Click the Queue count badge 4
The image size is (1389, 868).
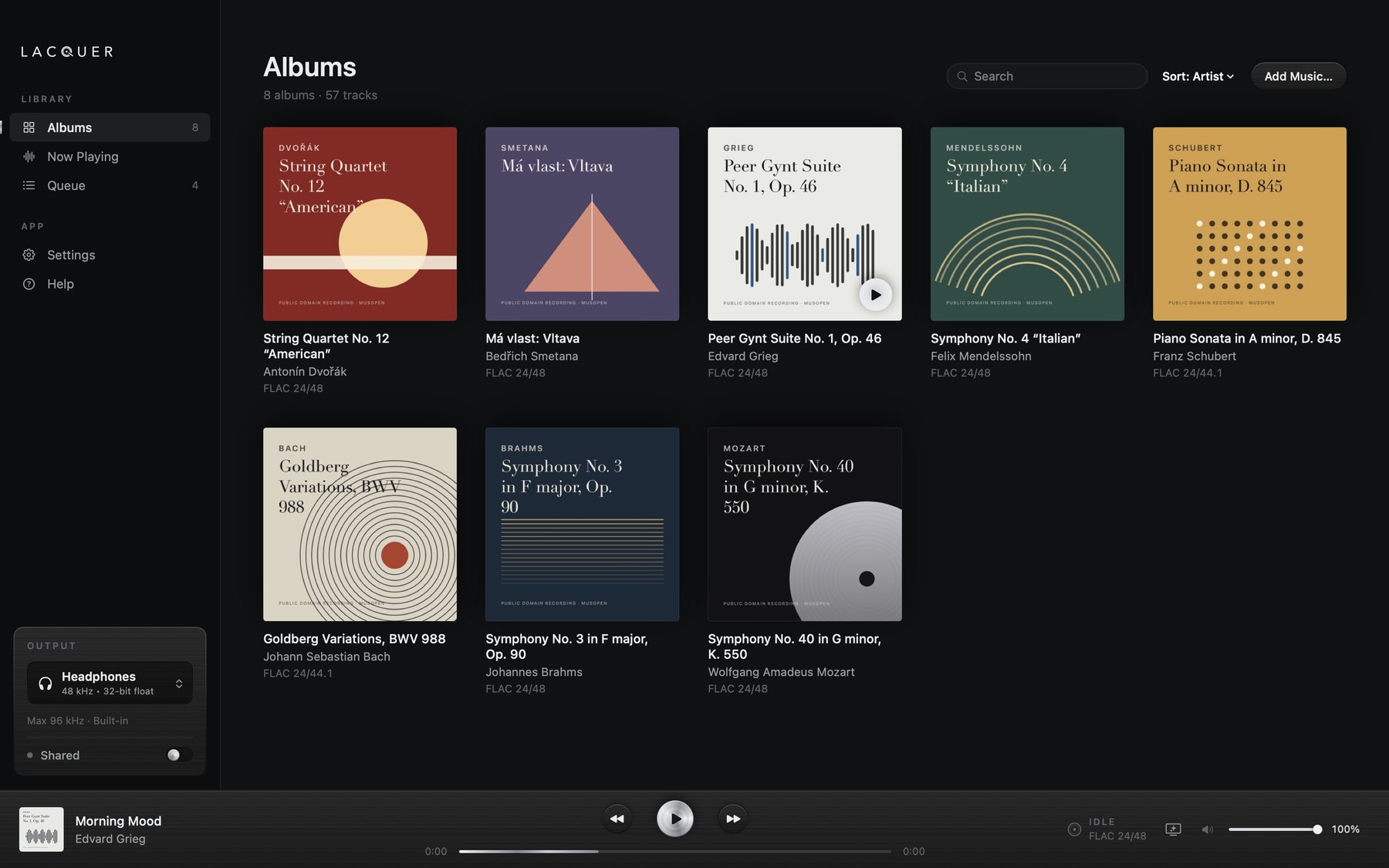[195, 185]
